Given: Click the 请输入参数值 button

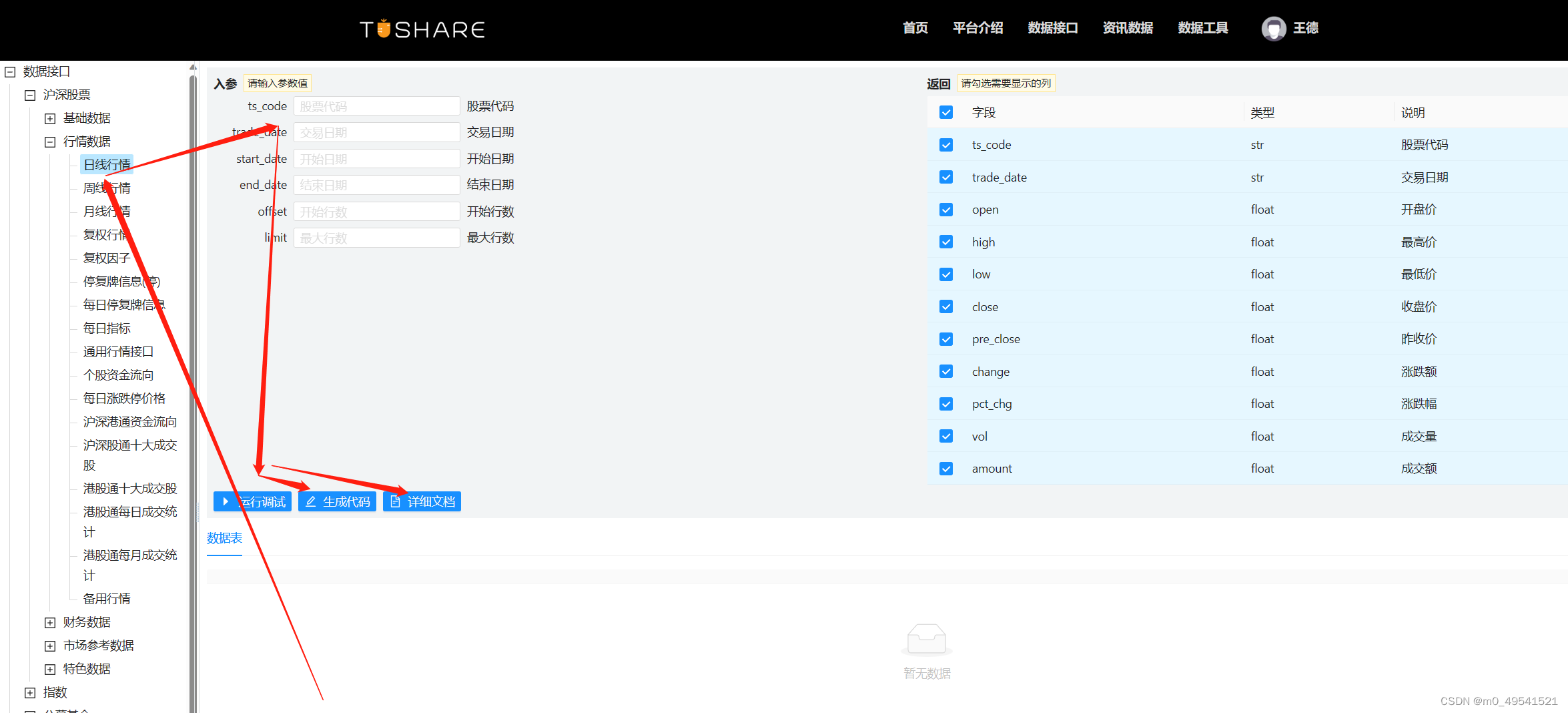Looking at the screenshot, I should 278,82.
